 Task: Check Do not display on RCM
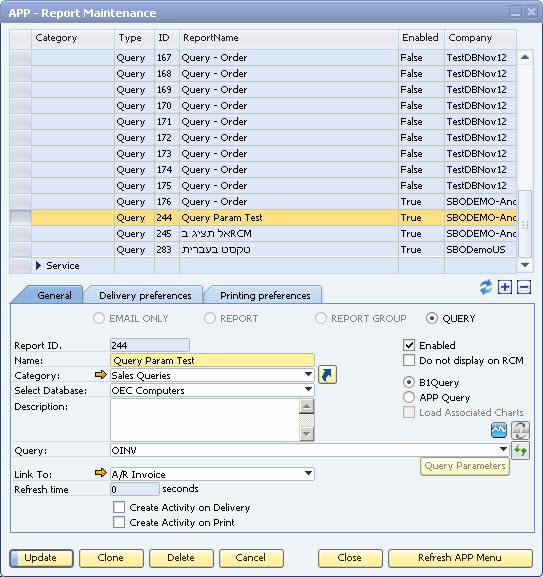coord(409,360)
